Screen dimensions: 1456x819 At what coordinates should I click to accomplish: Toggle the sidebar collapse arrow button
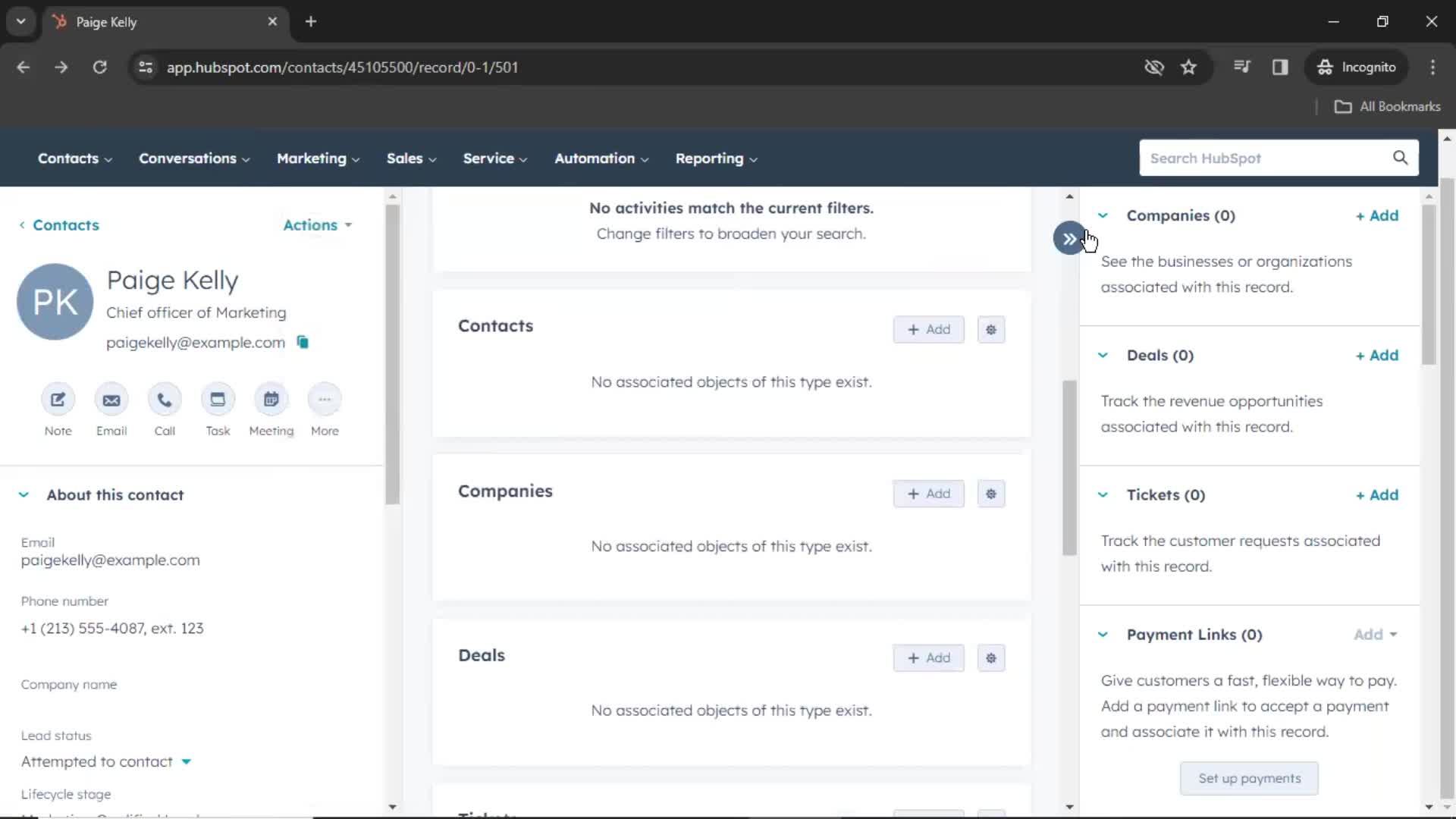pos(1068,238)
